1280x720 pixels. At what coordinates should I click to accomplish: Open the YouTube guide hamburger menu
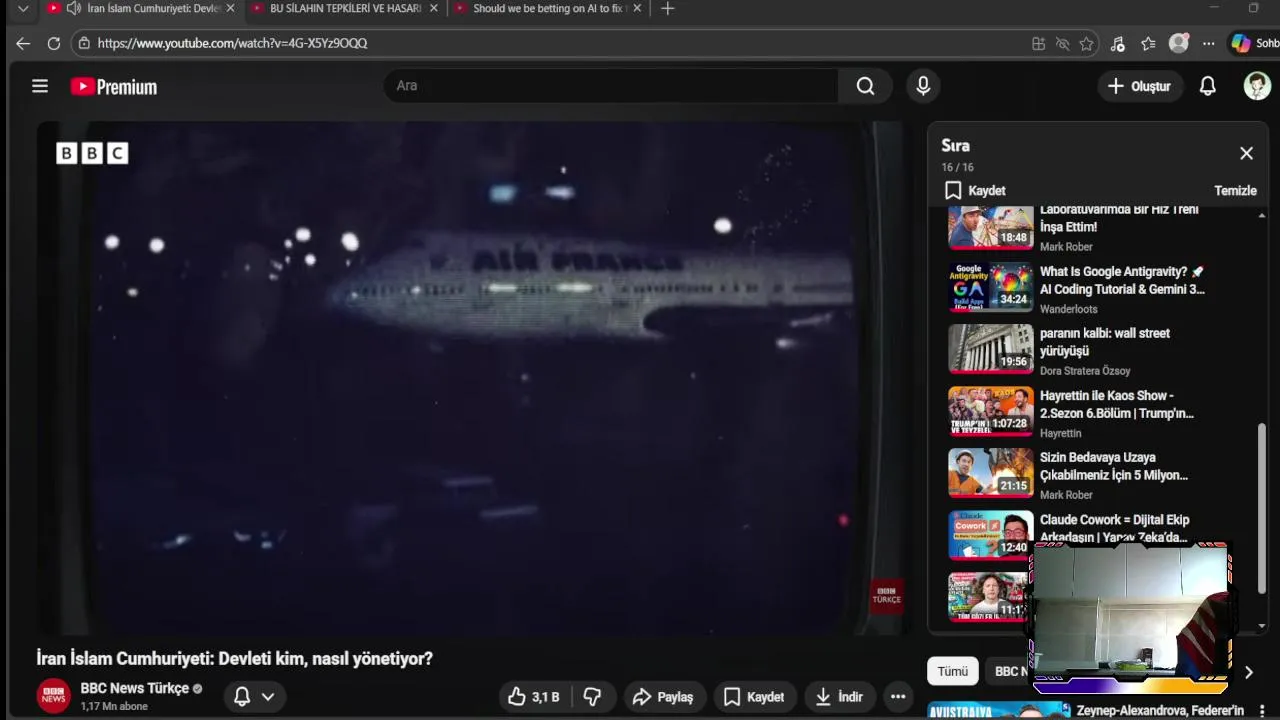coord(40,86)
